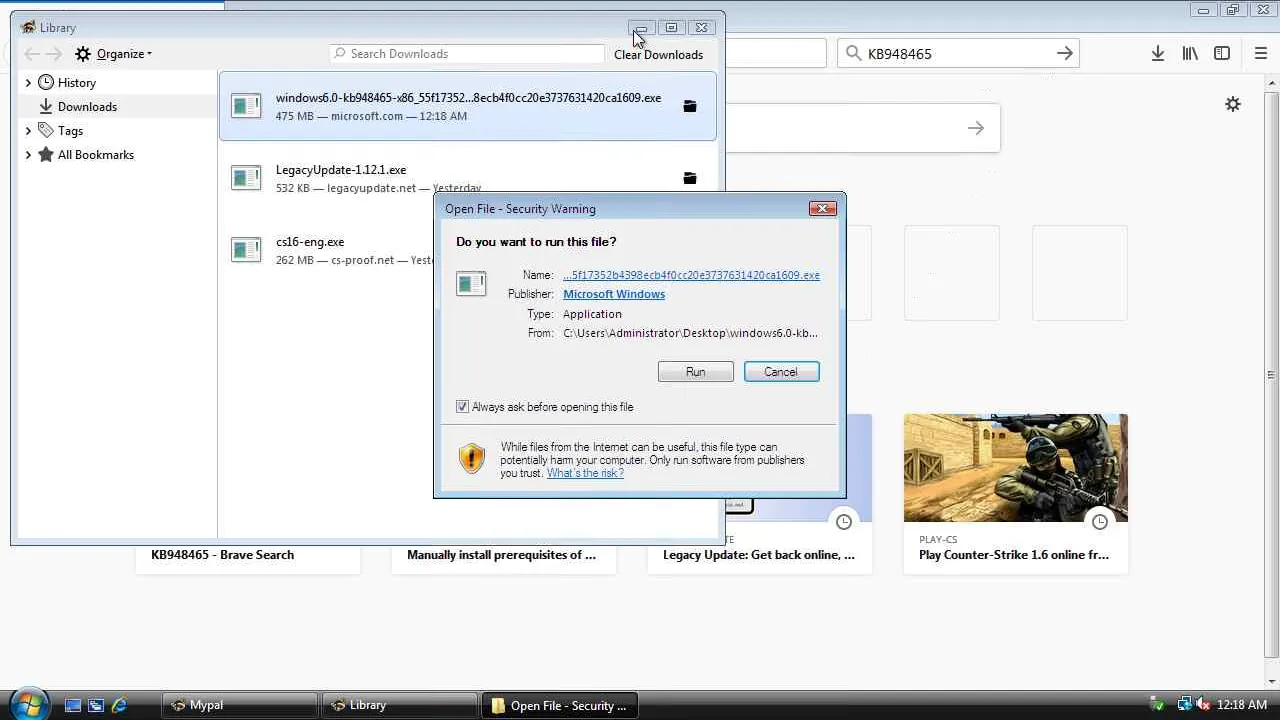The image size is (1280, 720).
Task: Open the browser Downloads toolbar icon
Action: (1158, 54)
